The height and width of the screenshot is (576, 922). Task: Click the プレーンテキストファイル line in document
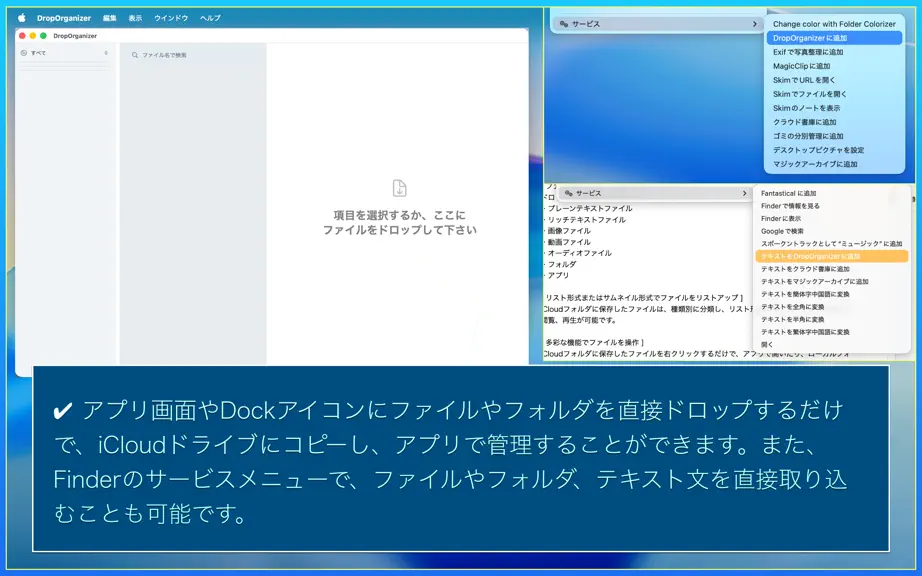589,209
